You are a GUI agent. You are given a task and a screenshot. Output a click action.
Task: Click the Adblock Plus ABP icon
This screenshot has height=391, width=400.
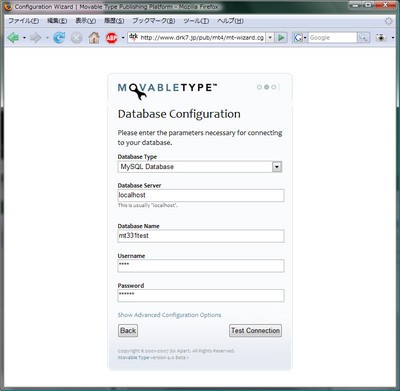tap(111, 38)
